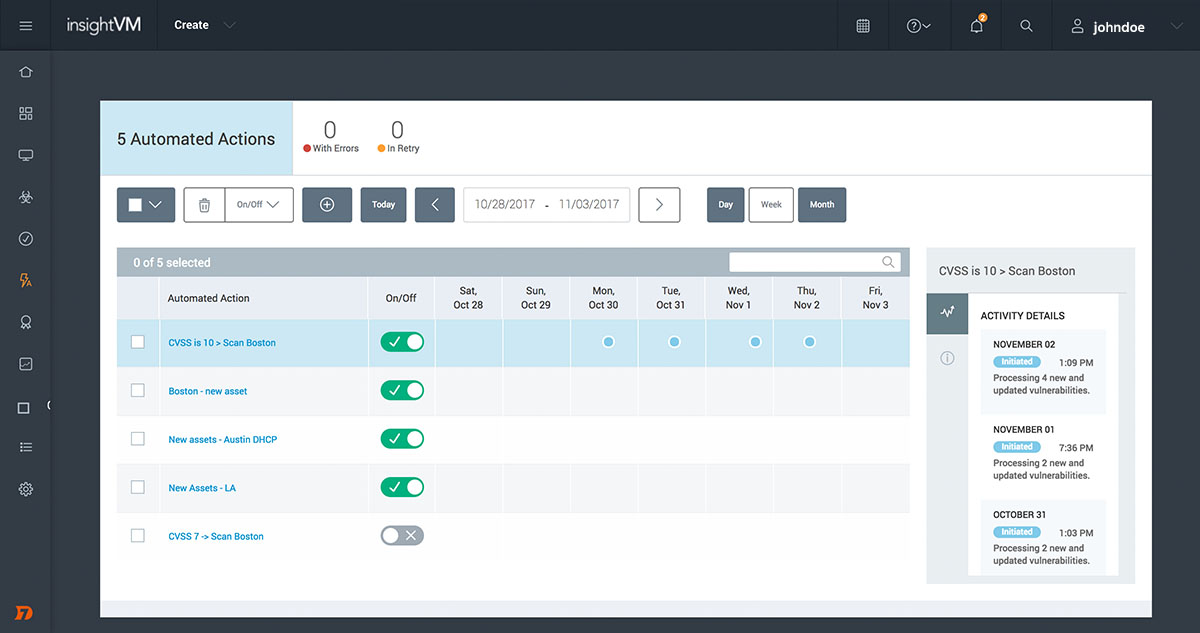Click the Tue Oct 31 activity marker
This screenshot has width=1200, height=633.
pos(674,342)
